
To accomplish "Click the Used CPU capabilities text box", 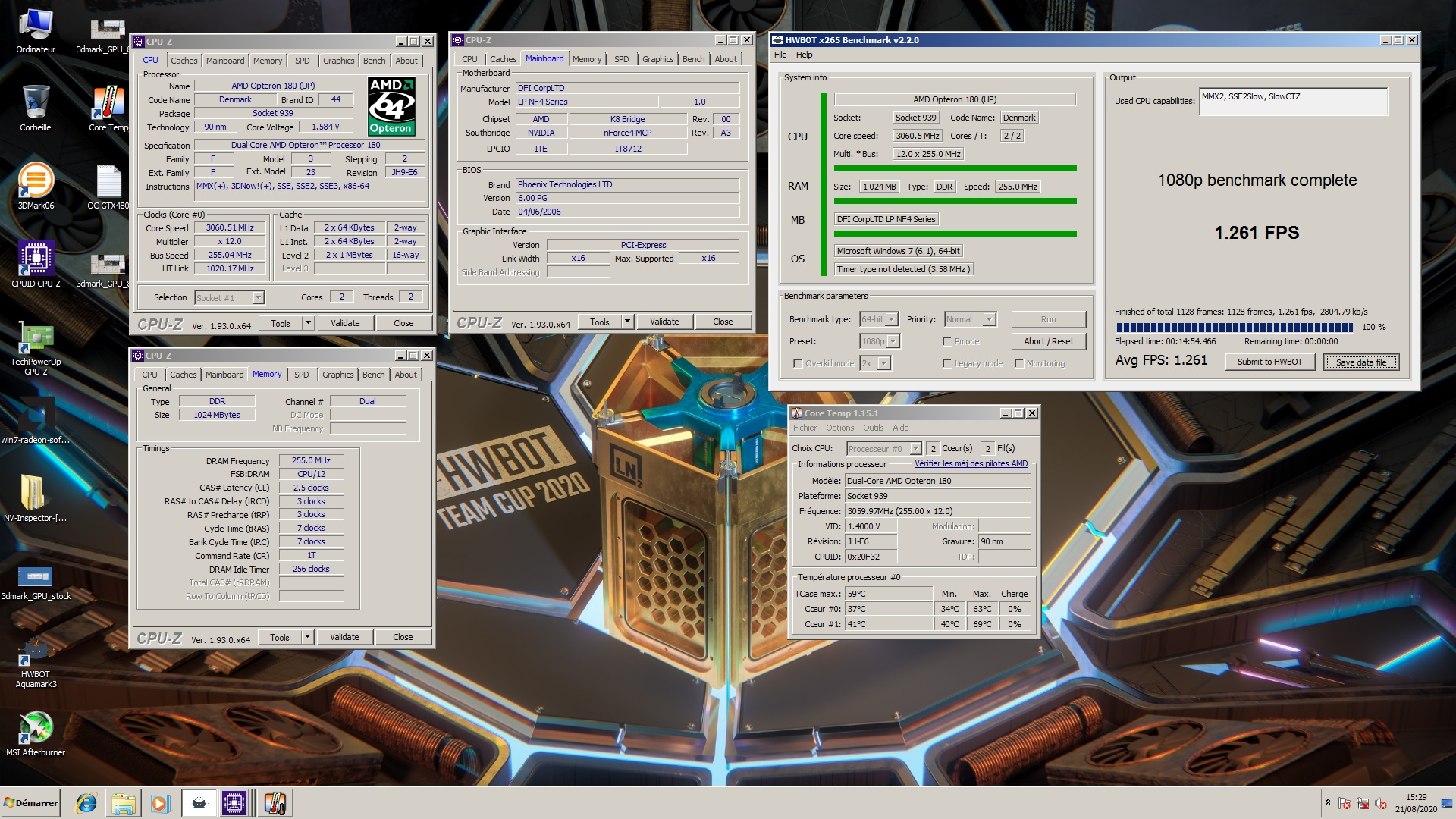I will click(1293, 101).
